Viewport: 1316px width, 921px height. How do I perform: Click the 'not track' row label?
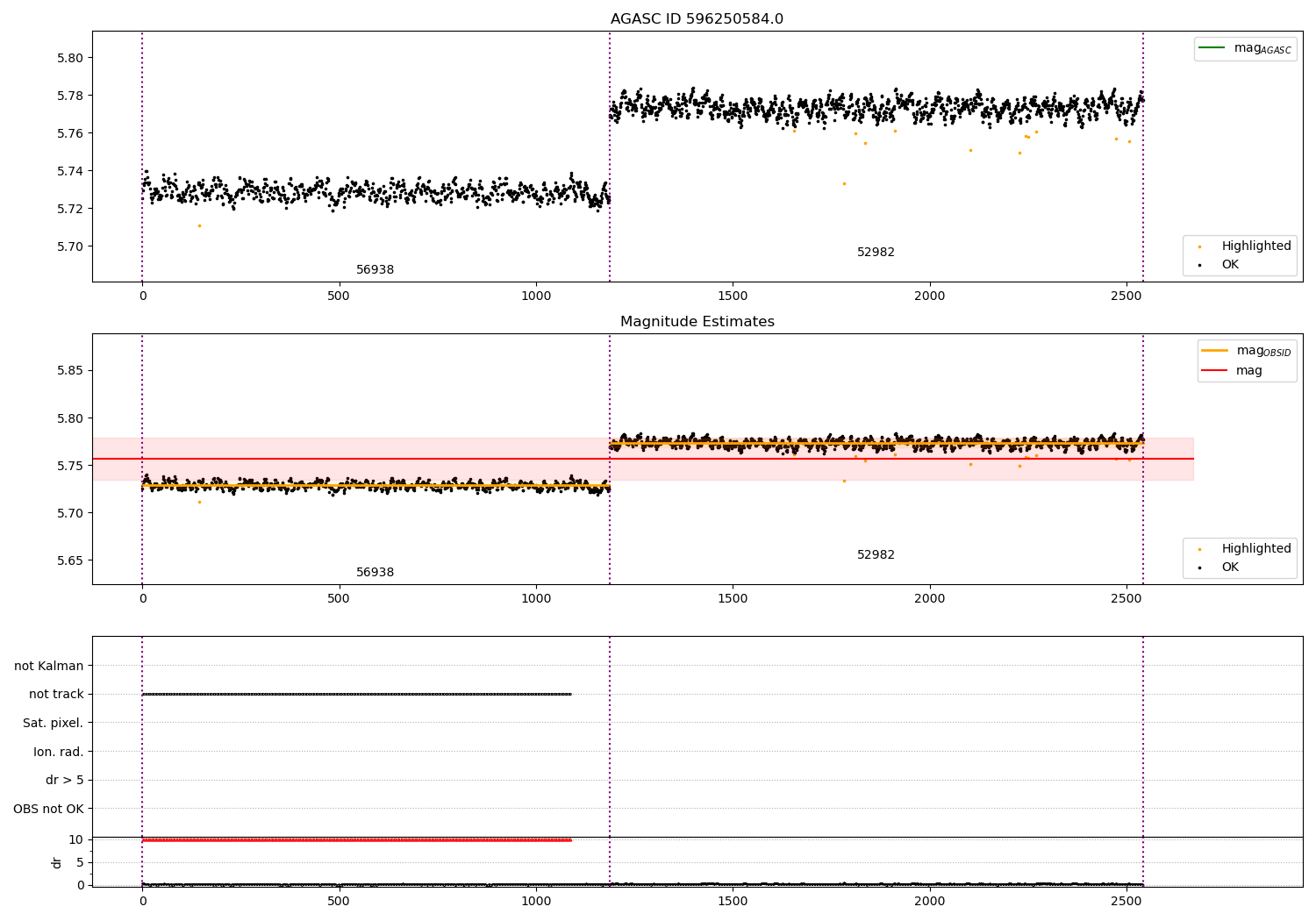[x=56, y=694]
